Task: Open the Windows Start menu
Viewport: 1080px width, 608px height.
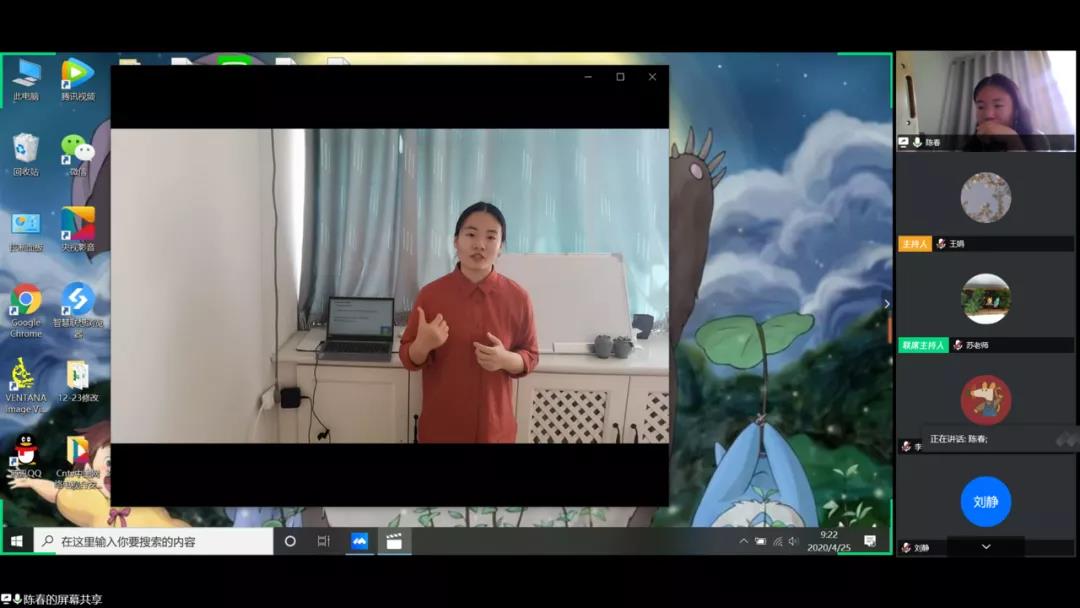Action: click(x=16, y=541)
